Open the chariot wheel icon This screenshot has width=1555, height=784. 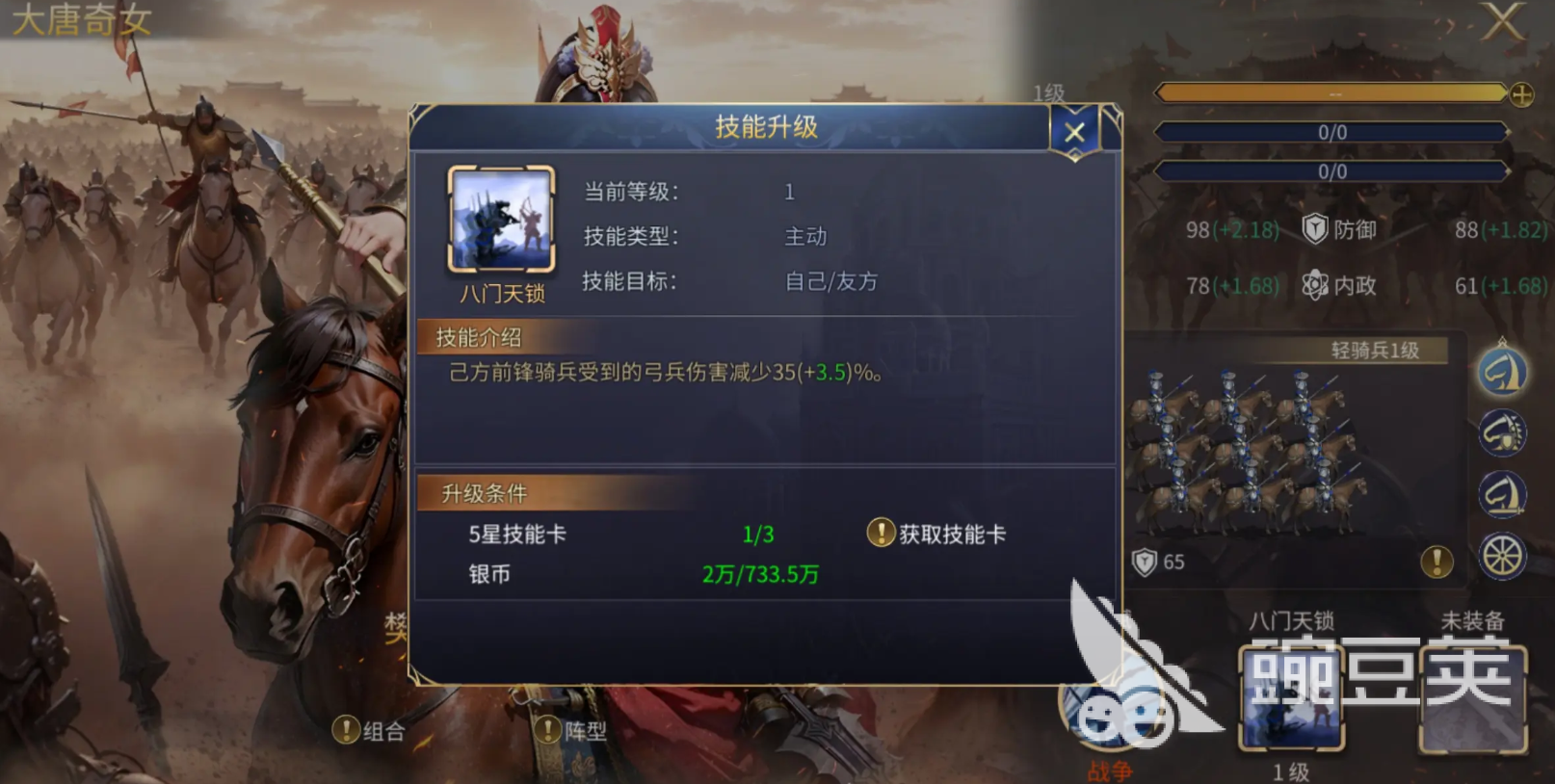coord(1502,556)
